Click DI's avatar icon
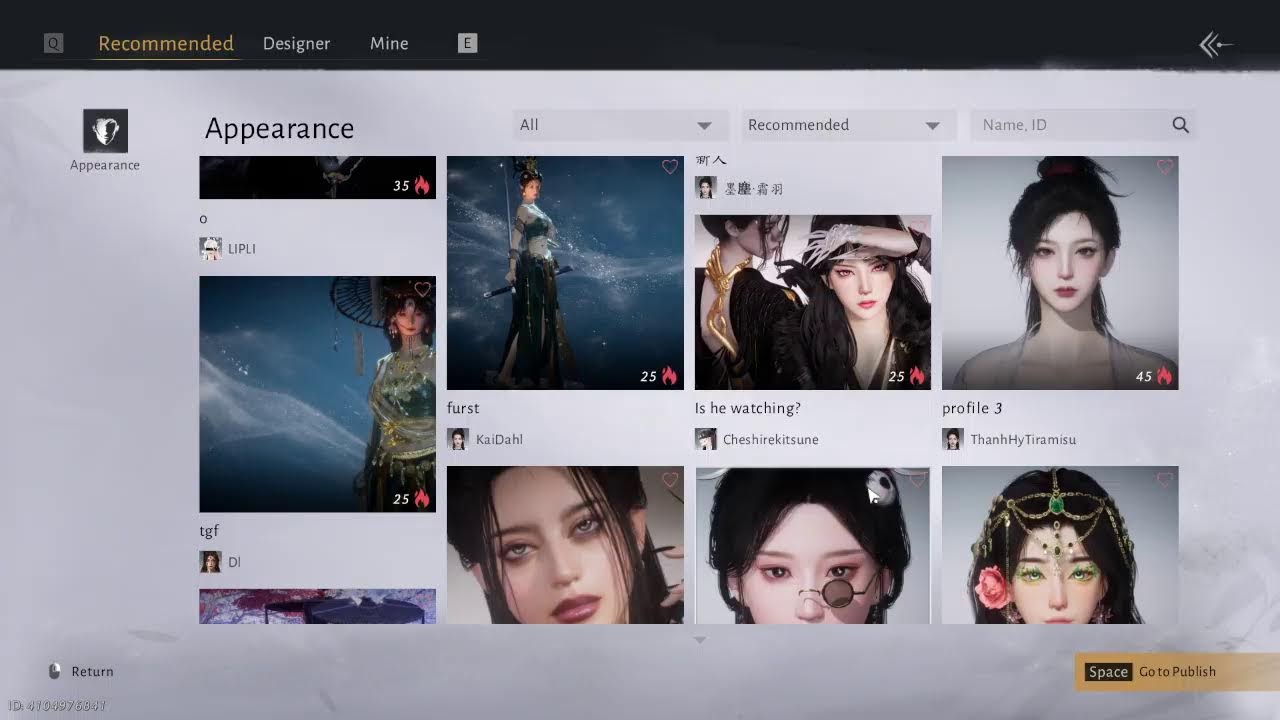The image size is (1280, 720). click(x=210, y=562)
